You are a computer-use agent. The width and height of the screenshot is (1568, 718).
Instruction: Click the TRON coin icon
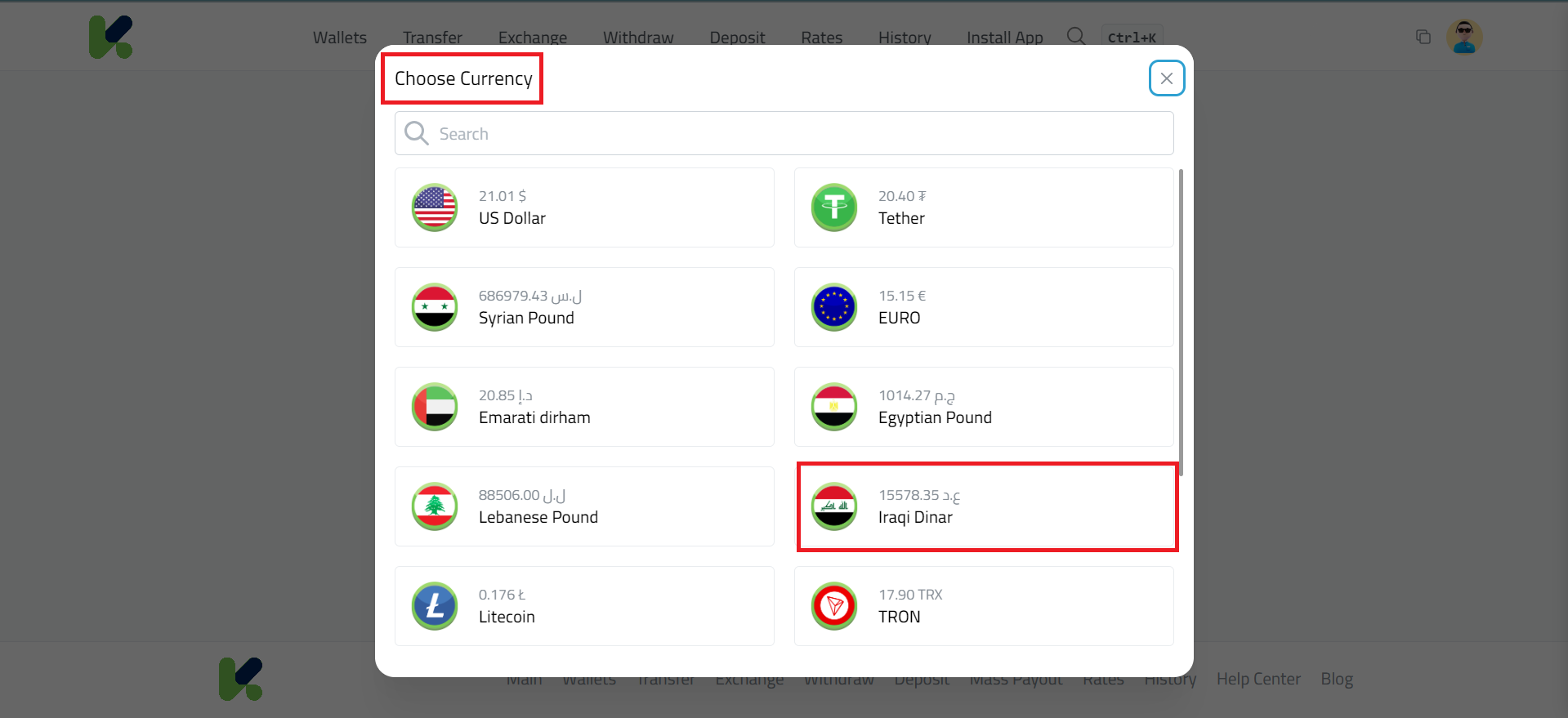[x=834, y=606]
